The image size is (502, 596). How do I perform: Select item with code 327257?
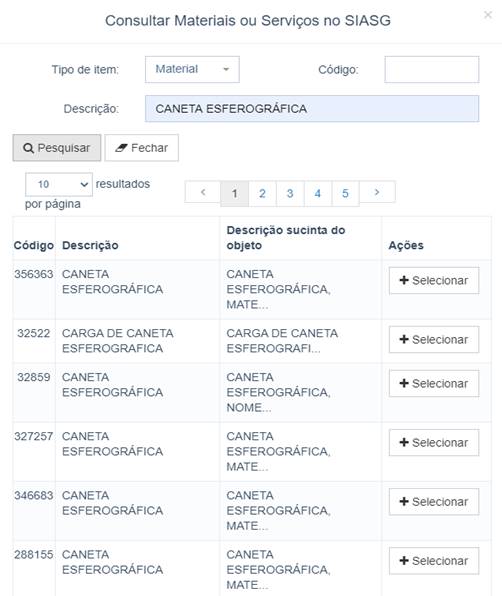[x=434, y=442]
